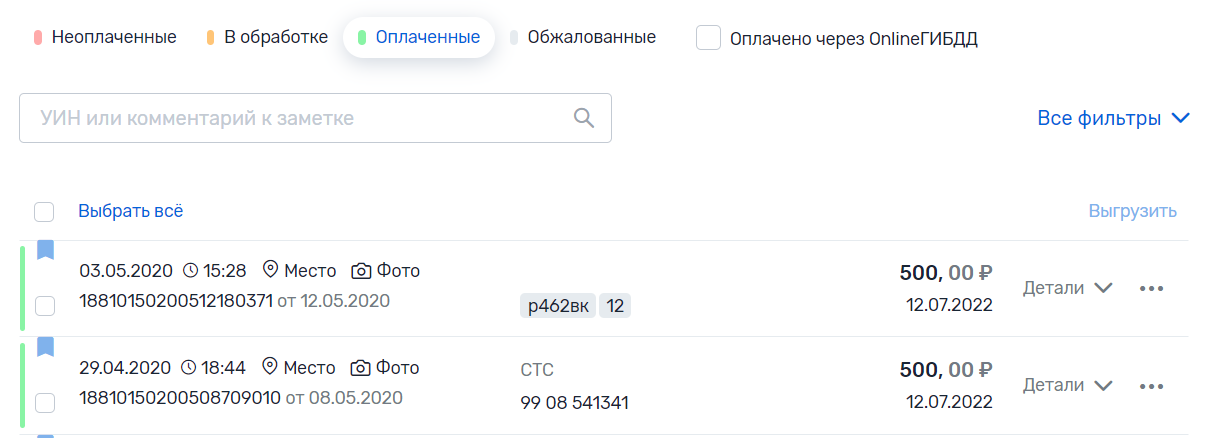
Task: Switch to the Неоплаченные tab
Action: coord(105,38)
